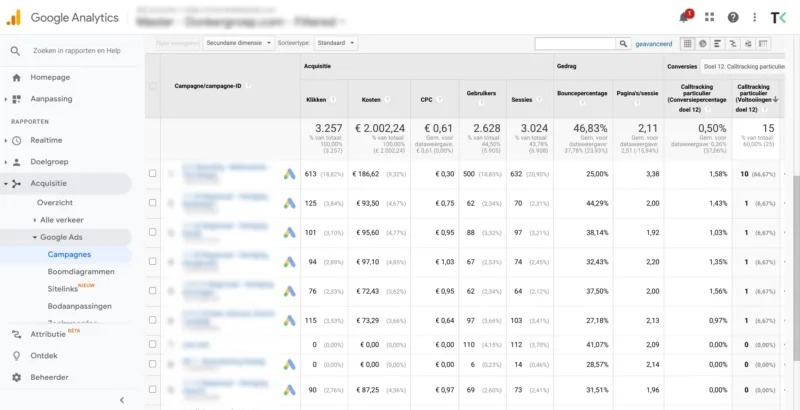Tick the select-all checkbox in table header
The width and height of the screenshot is (800, 410).
tap(153, 86)
